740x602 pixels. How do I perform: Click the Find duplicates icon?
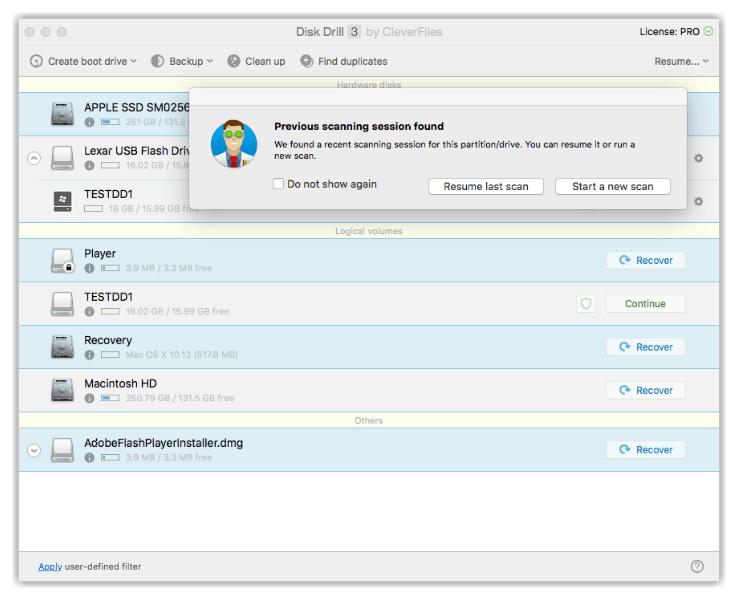point(307,61)
